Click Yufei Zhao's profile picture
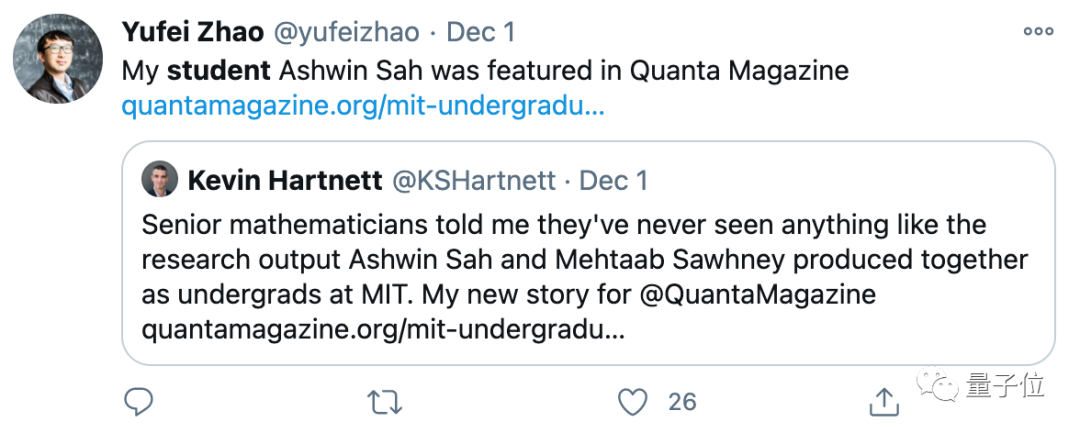The image size is (1080, 433). click(58, 61)
